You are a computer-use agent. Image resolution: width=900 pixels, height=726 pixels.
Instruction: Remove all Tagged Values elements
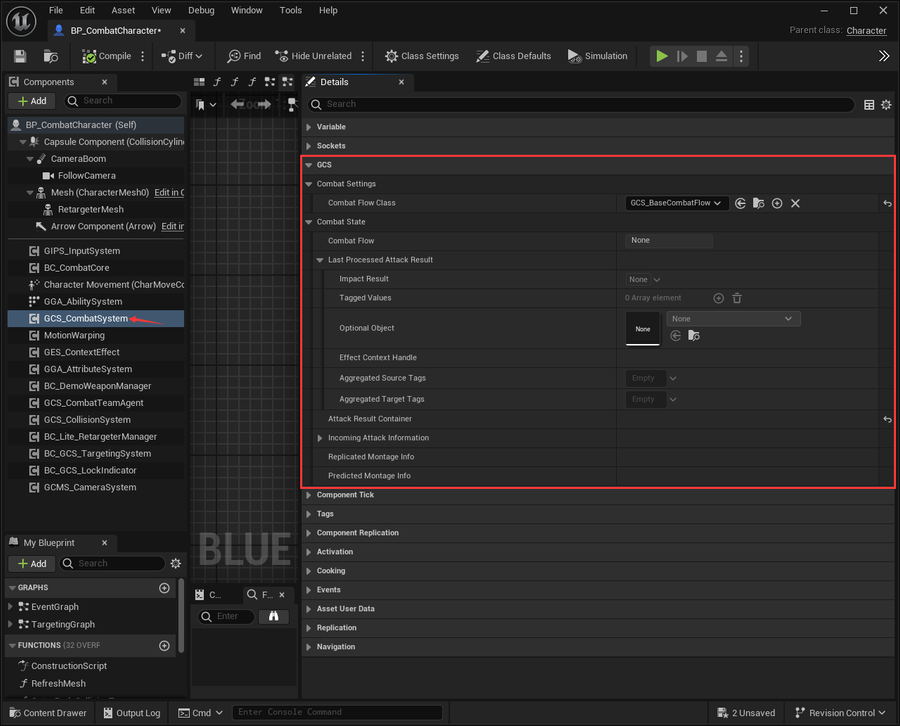(737, 298)
